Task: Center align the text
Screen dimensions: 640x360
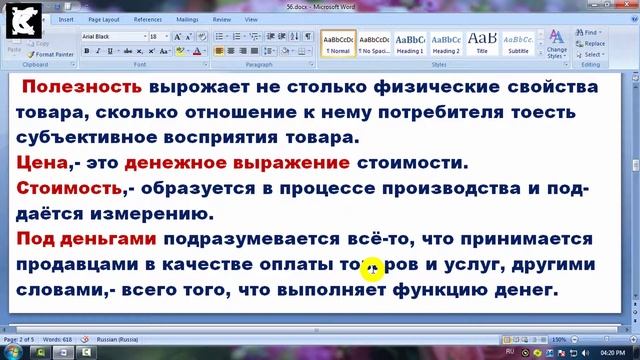Action: coord(231,51)
